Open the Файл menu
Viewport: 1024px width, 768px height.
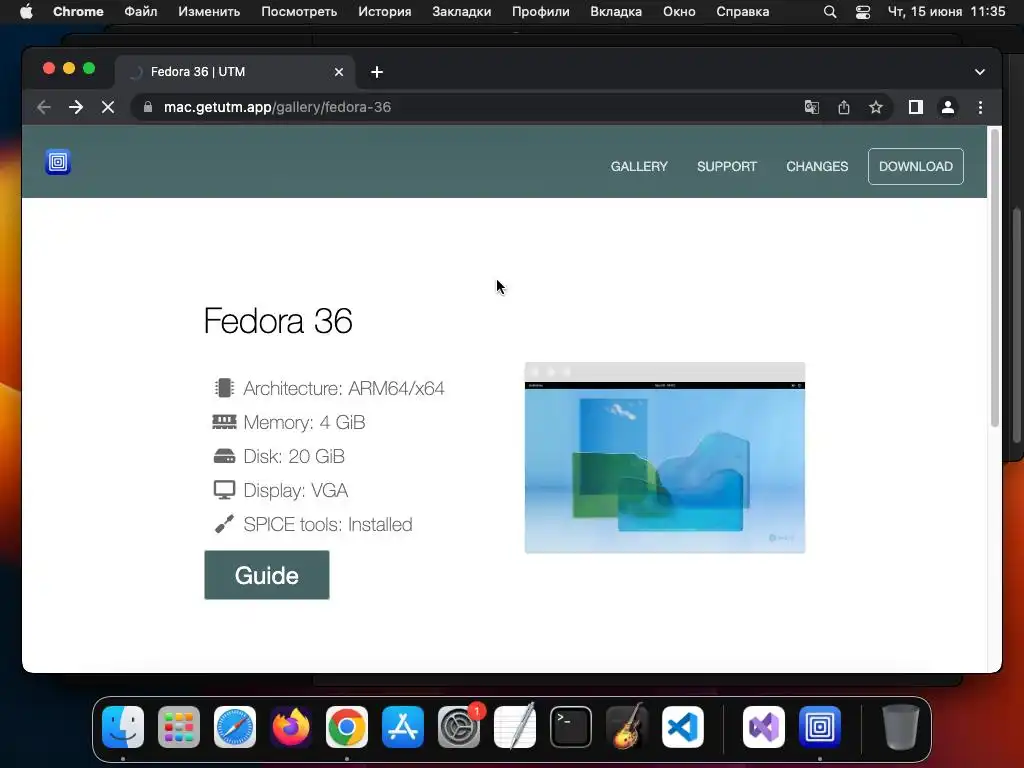point(140,12)
